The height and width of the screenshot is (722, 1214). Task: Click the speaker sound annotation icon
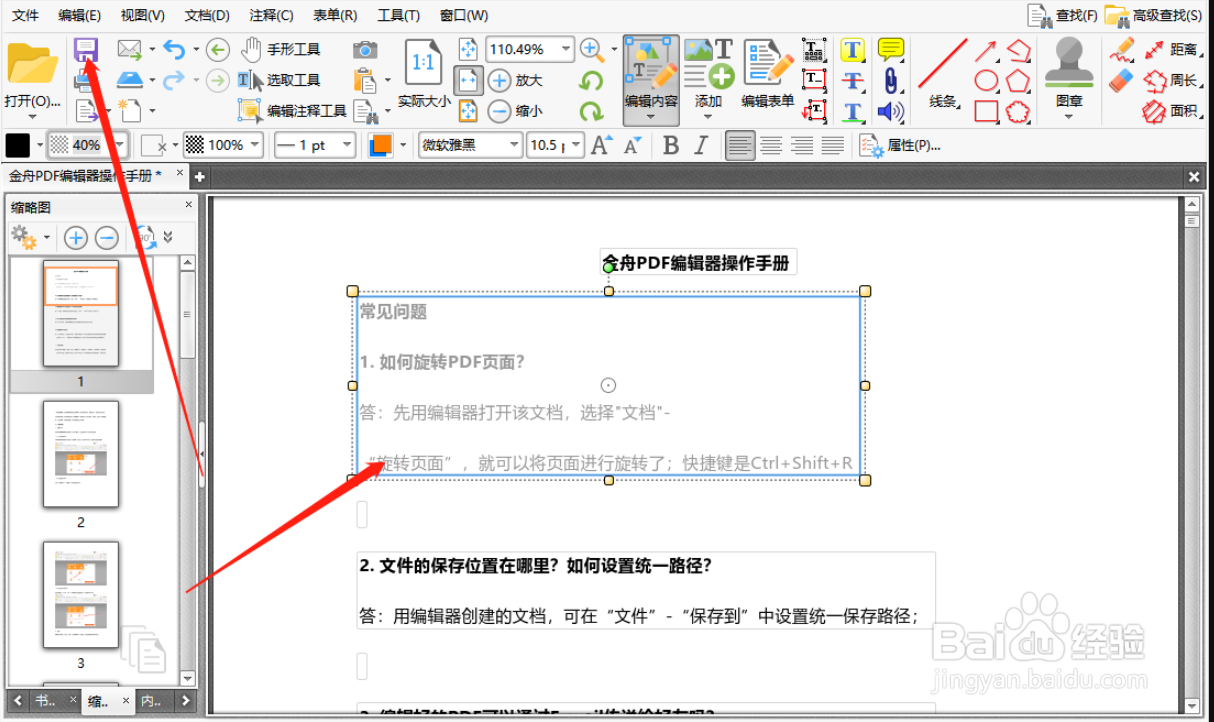(x=890, y=111)
